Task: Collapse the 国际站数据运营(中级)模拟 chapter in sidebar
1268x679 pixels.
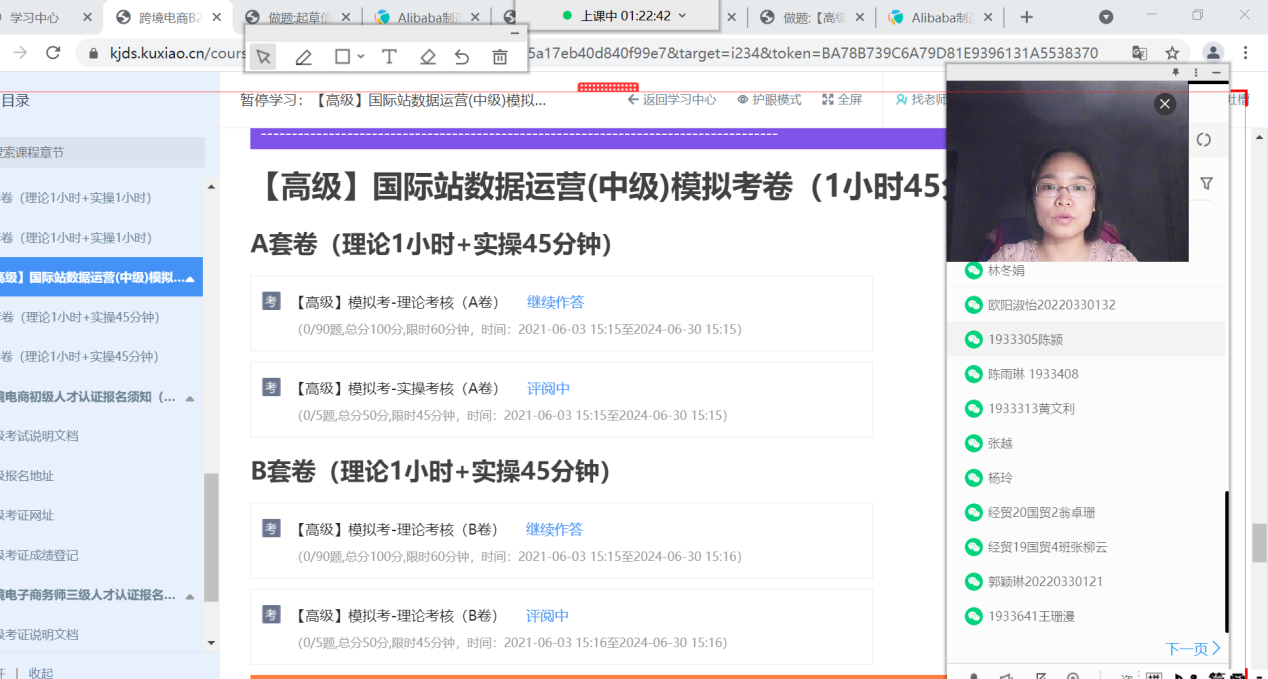Action: [x=190, y=278]
